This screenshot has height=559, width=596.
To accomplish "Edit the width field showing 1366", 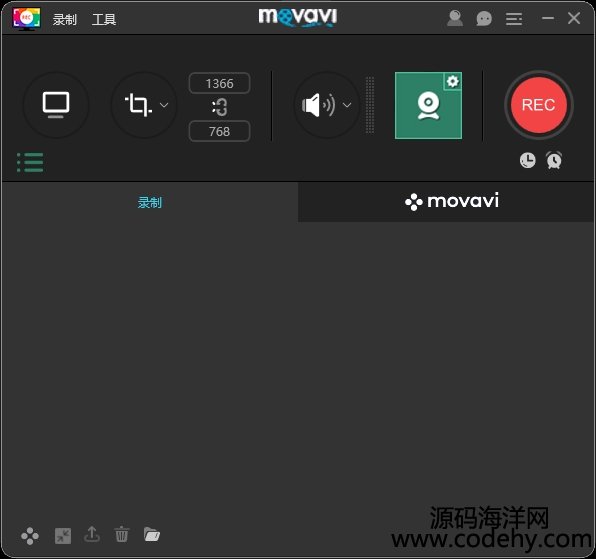I will (x=219, y=83).
